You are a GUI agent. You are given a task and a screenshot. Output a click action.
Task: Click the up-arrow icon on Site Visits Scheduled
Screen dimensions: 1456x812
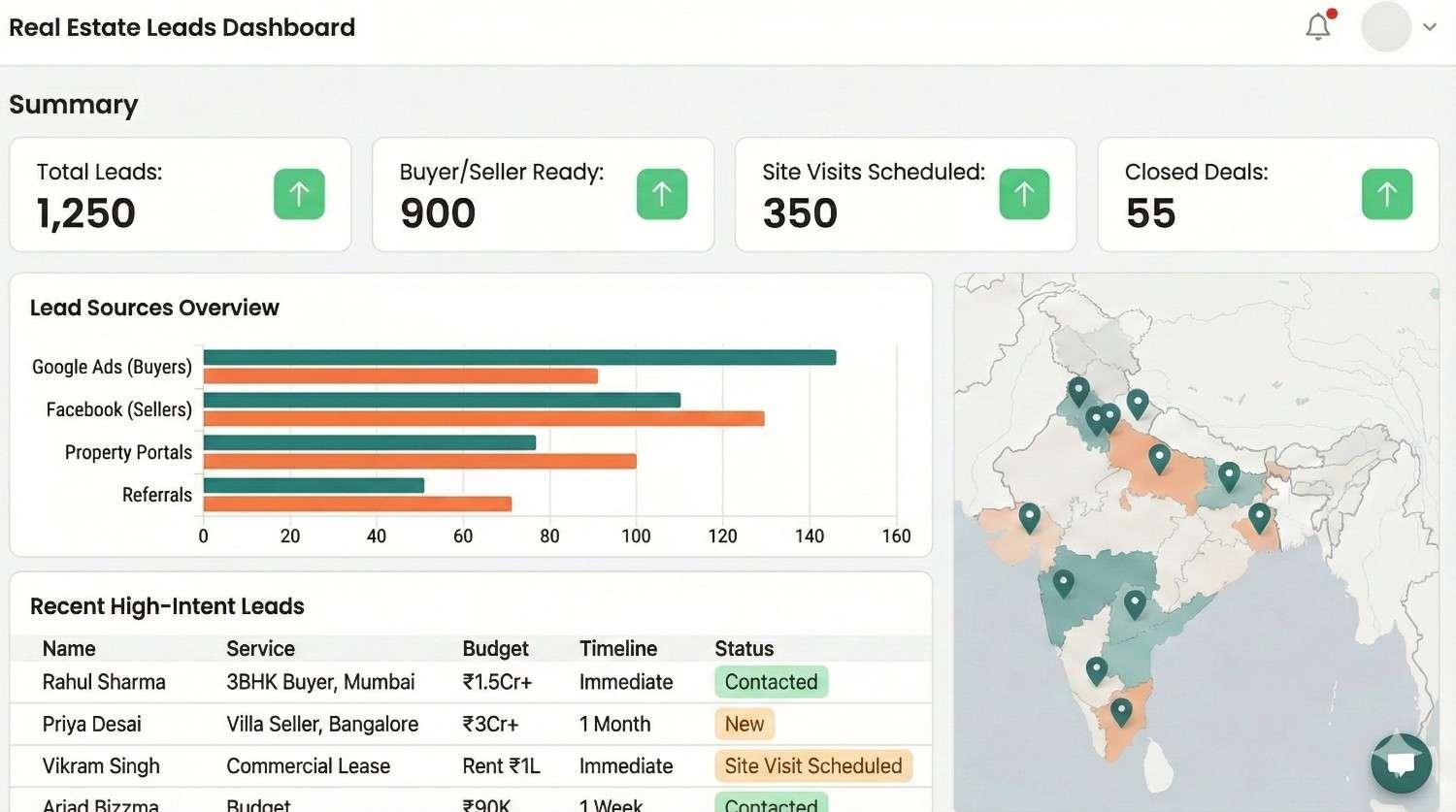(1024, 194)
